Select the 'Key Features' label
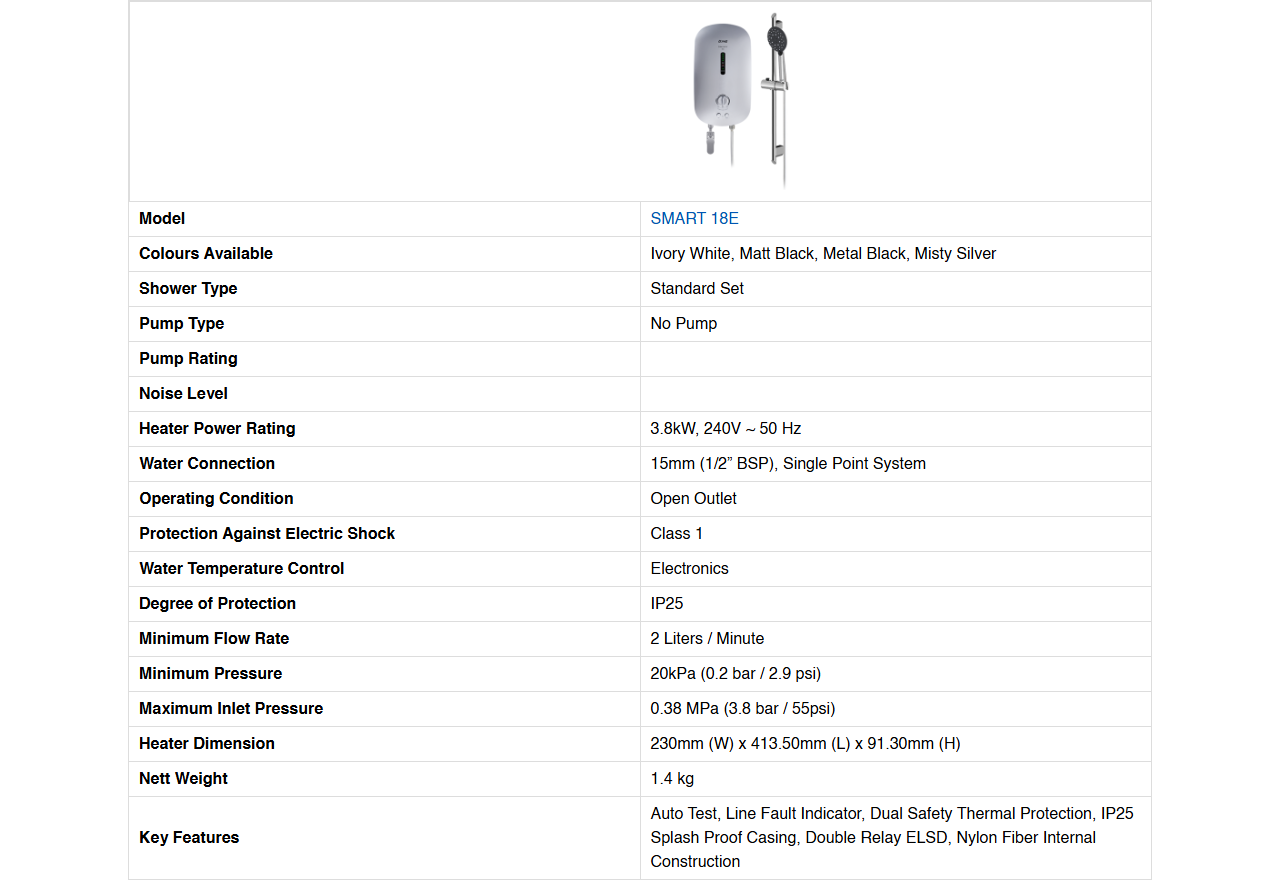 (189, 837)
